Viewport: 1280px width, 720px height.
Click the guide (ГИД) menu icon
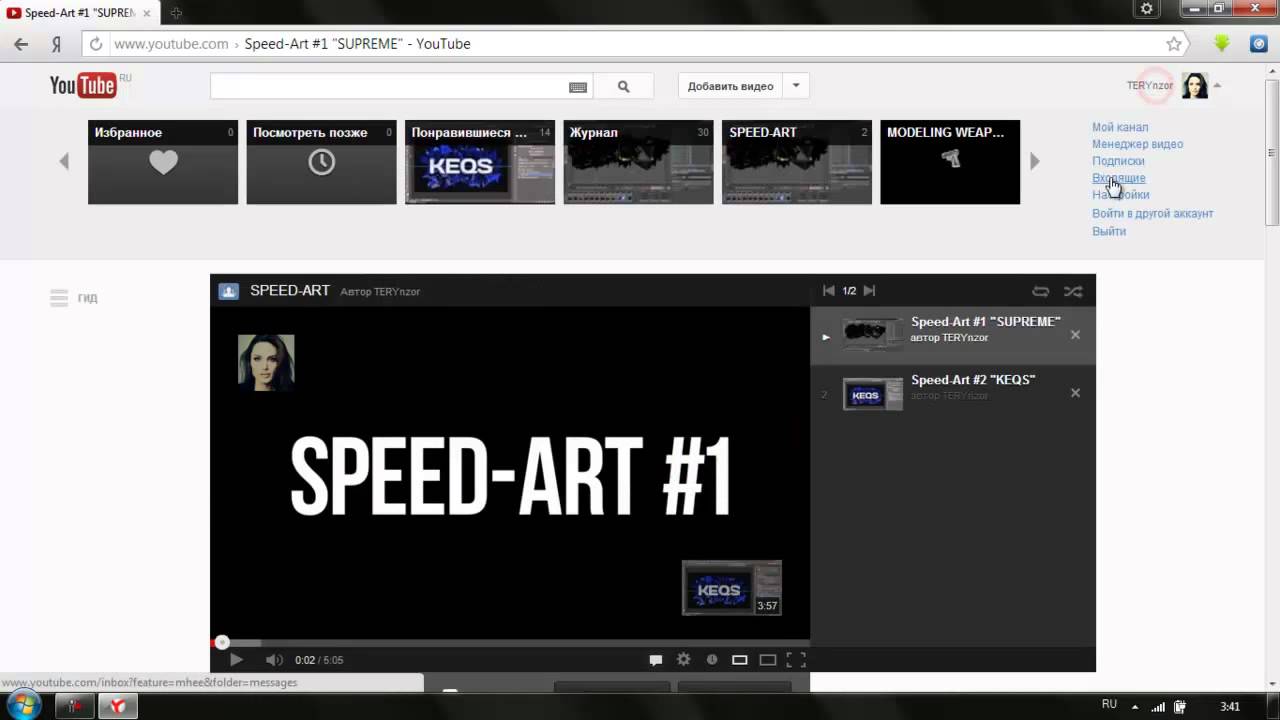59,298
